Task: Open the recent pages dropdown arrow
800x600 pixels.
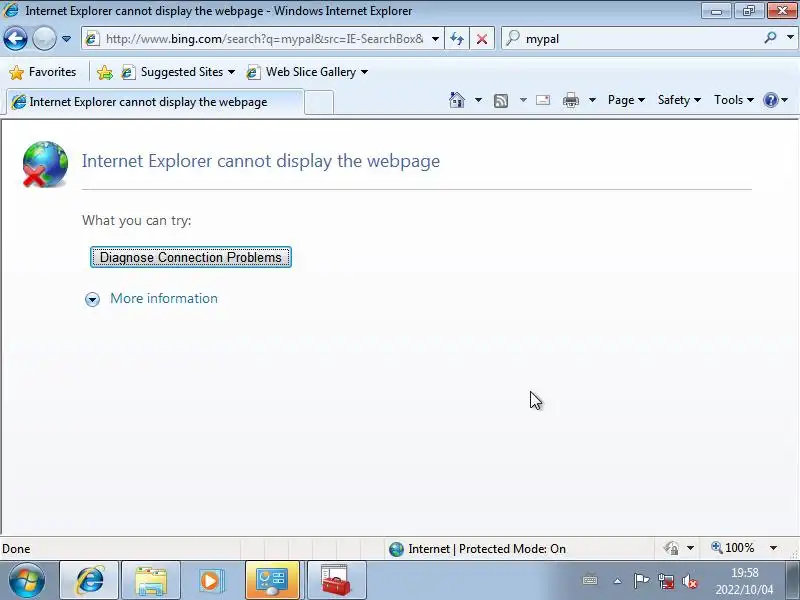Action: pyautogui.click(x=66, y=39)
